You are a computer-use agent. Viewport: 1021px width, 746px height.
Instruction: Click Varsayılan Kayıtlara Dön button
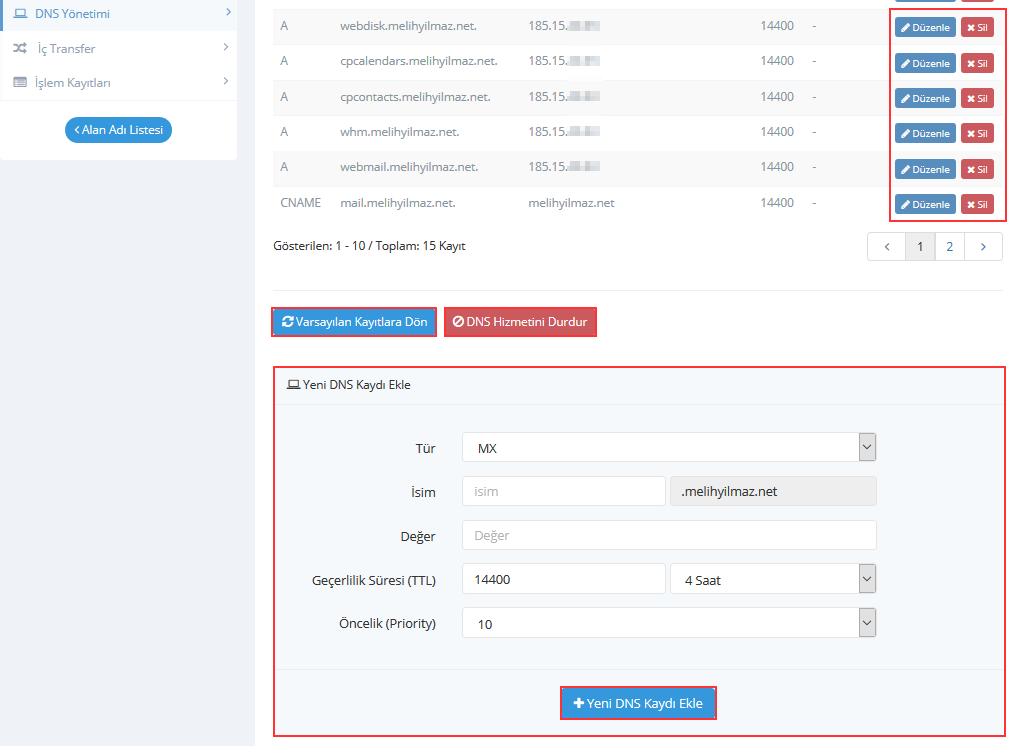point(354,322)
